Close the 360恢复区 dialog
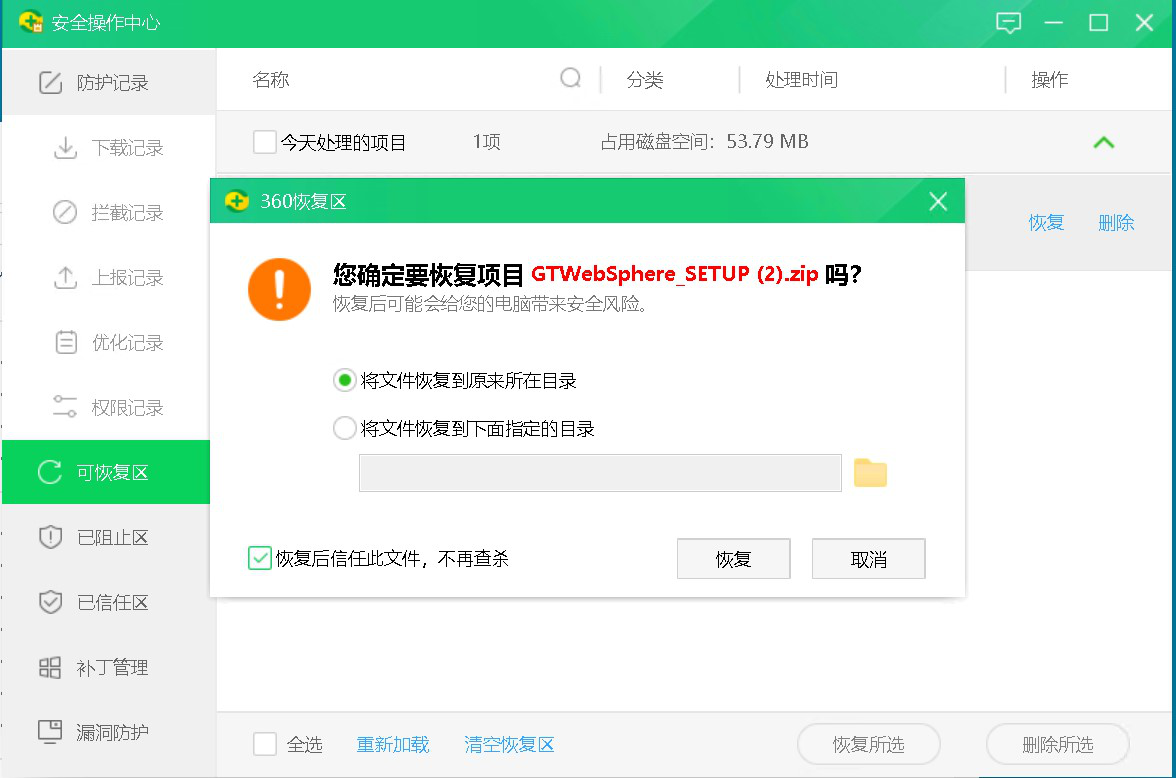This screenshot has width=1176, height=778. 938,201
